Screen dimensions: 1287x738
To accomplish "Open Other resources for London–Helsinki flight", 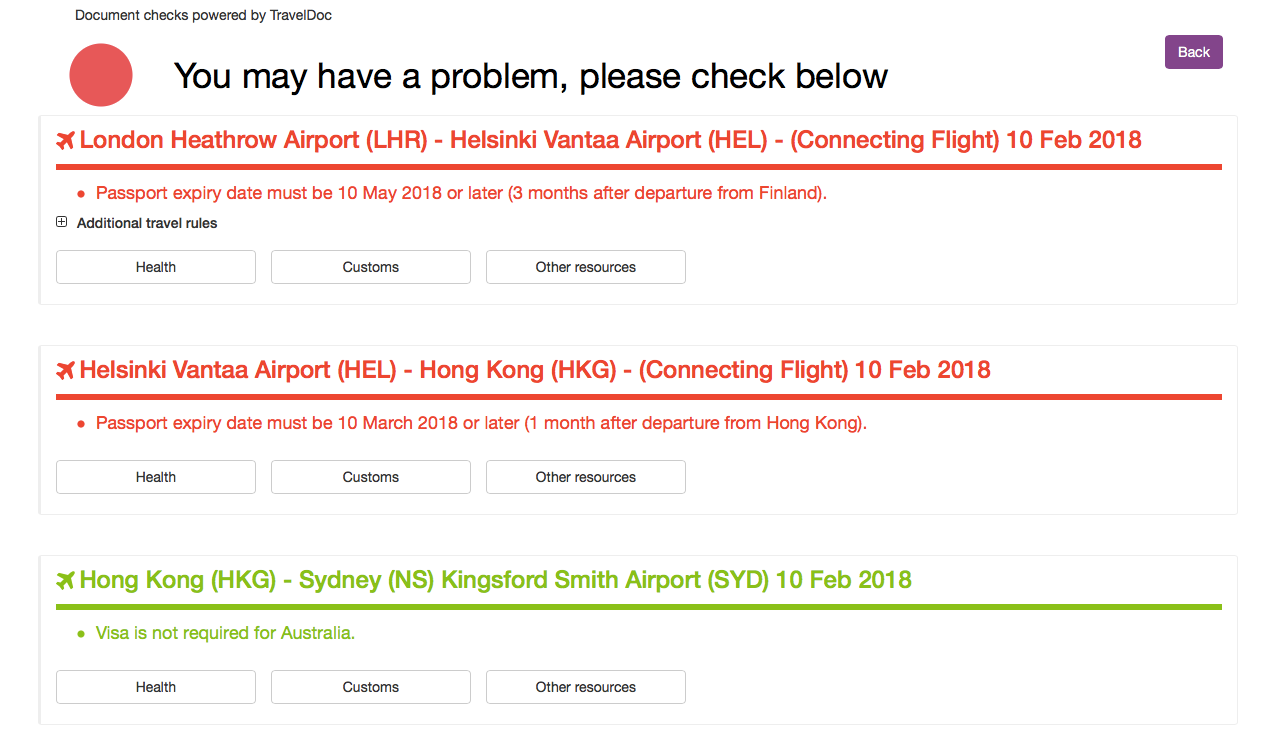I will pyautogui.click(x=586, y=267).
